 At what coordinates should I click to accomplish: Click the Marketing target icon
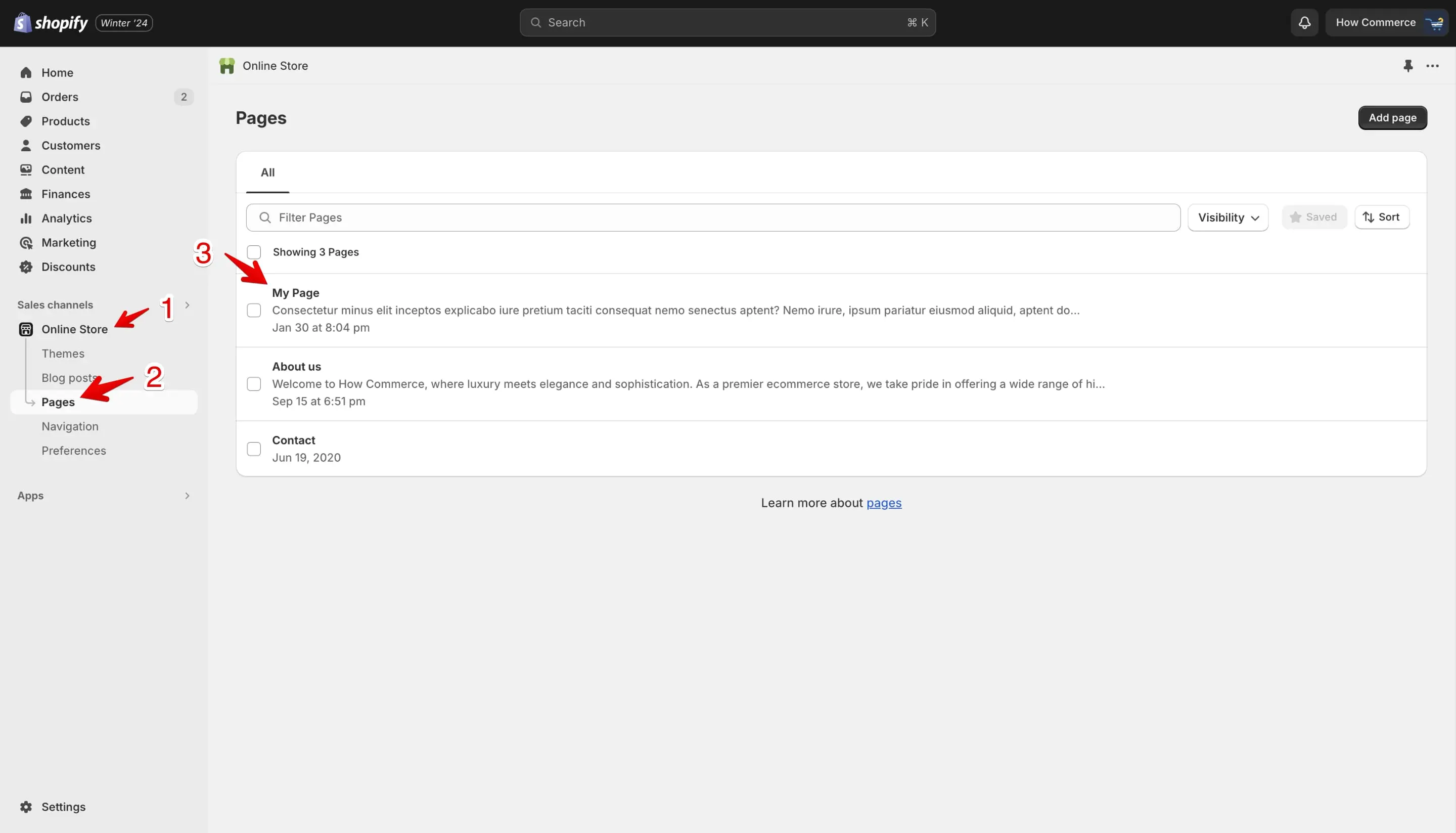click(26, 243)
